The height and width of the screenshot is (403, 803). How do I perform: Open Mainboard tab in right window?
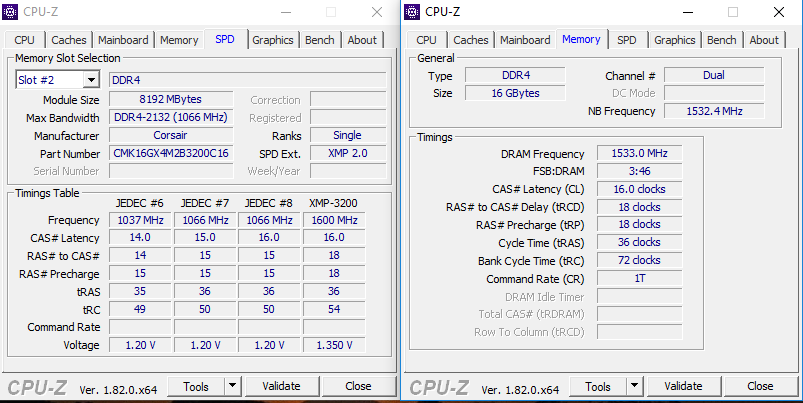(x=525, y=40)
